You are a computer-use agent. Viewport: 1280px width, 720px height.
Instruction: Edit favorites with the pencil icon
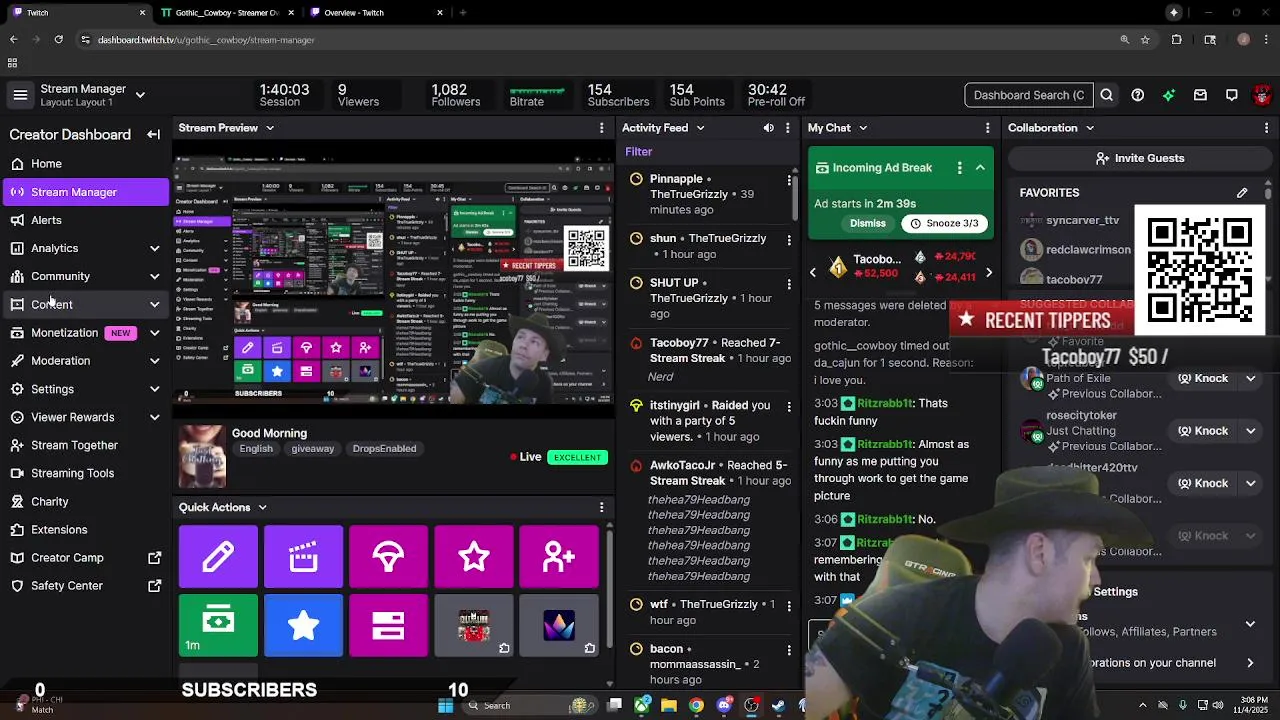coord(1242,192)
